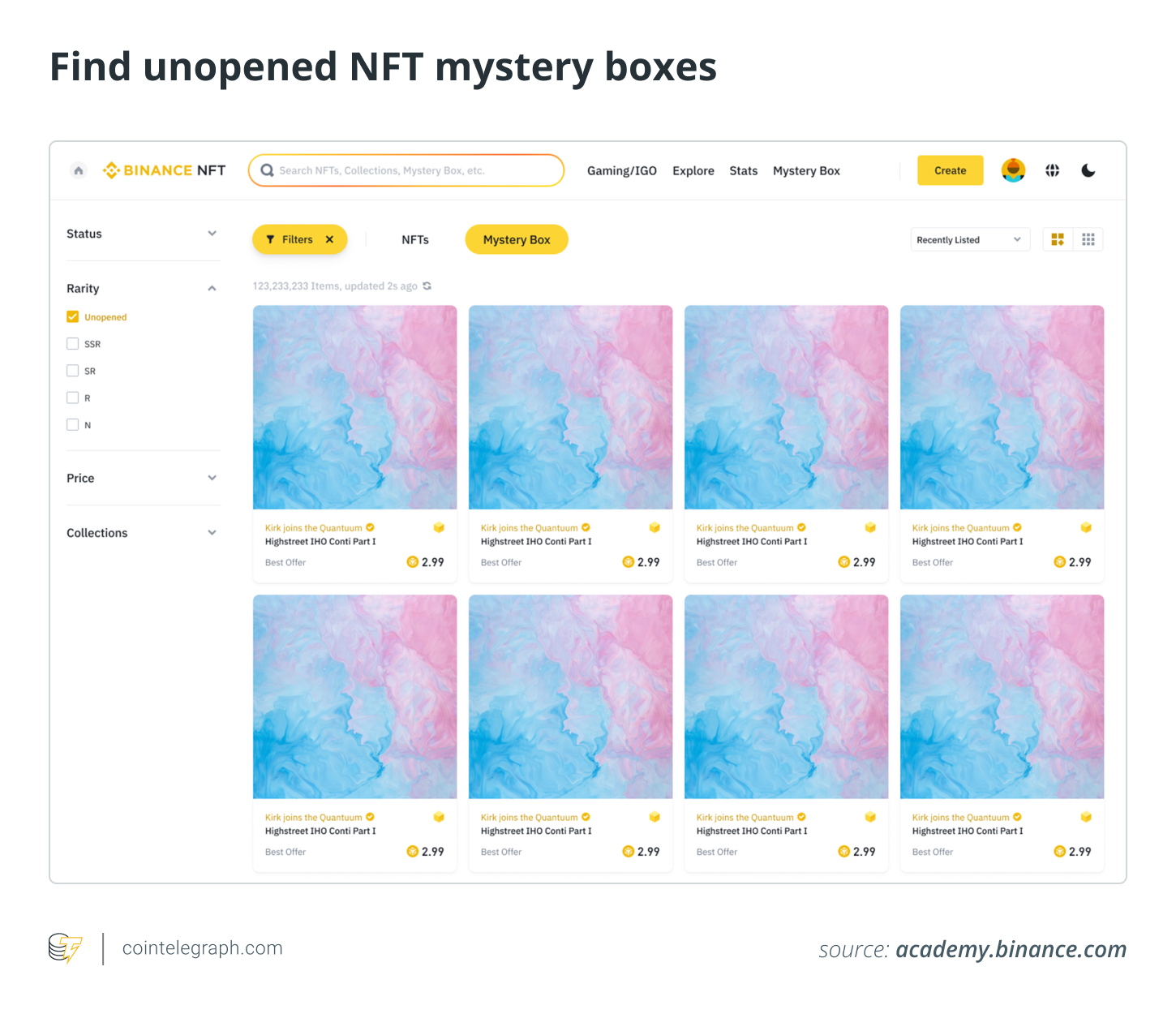
Task: Collapse the Rarity filter section
Action: [x=212, y=288]
